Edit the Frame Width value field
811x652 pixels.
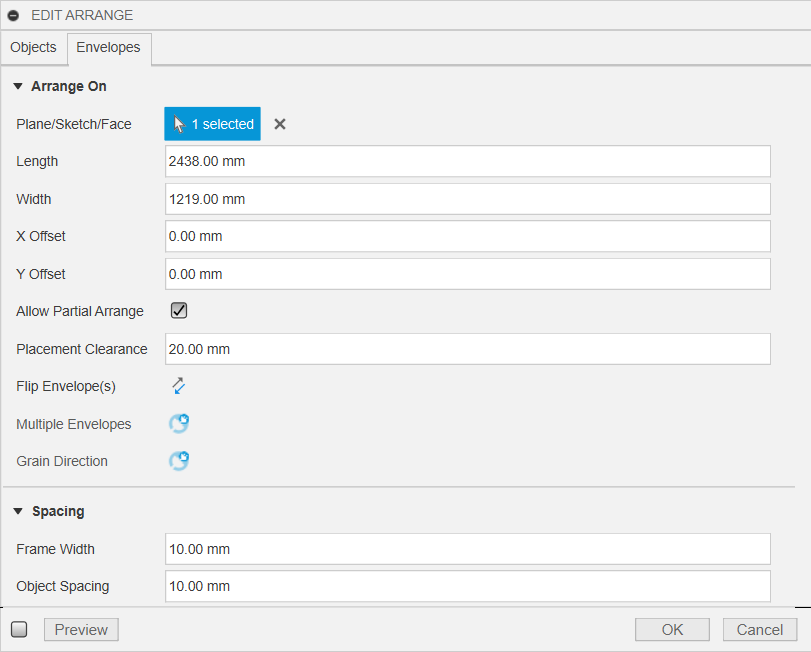coord(467,549)
